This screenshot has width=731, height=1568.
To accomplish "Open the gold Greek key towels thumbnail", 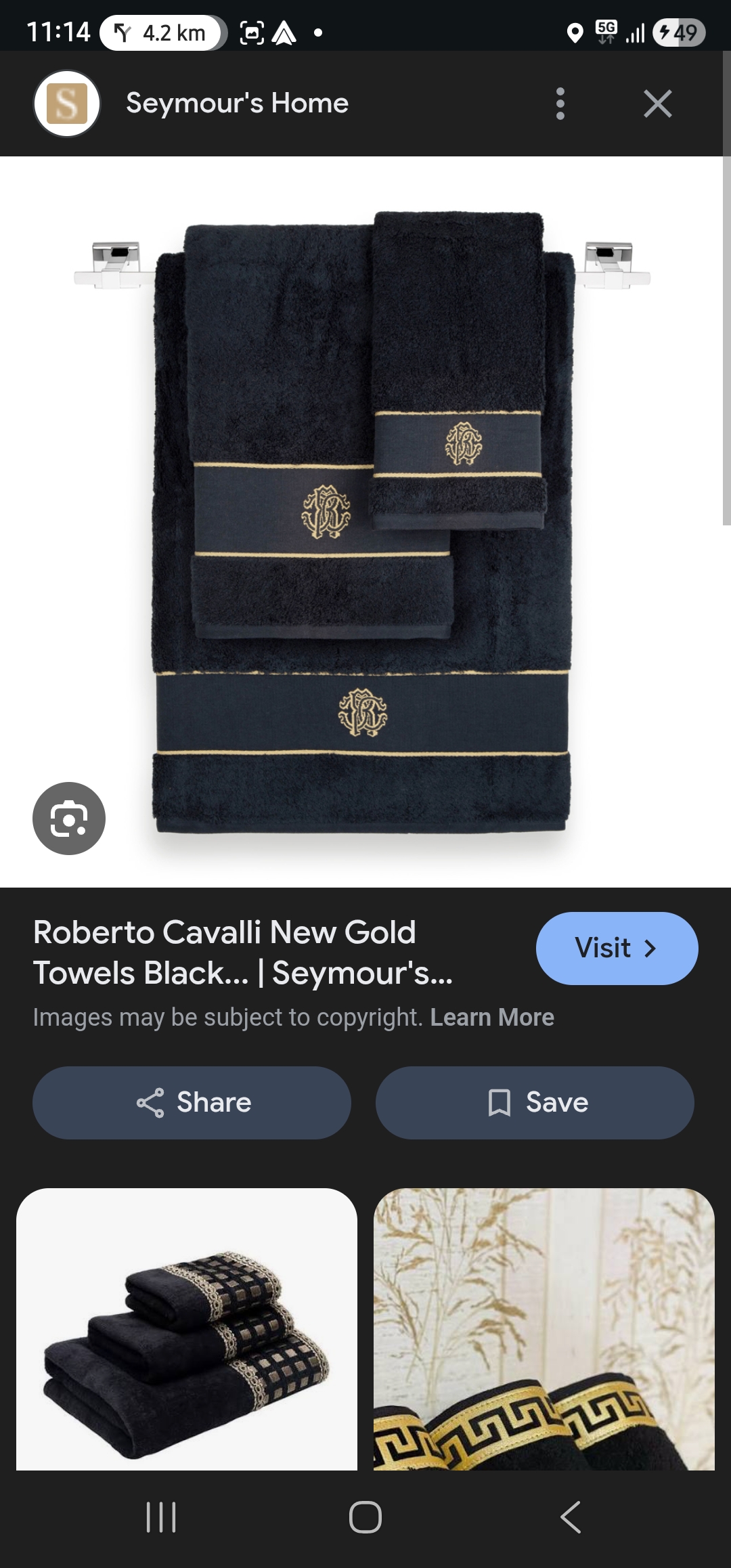I will tap(544, 1329).
